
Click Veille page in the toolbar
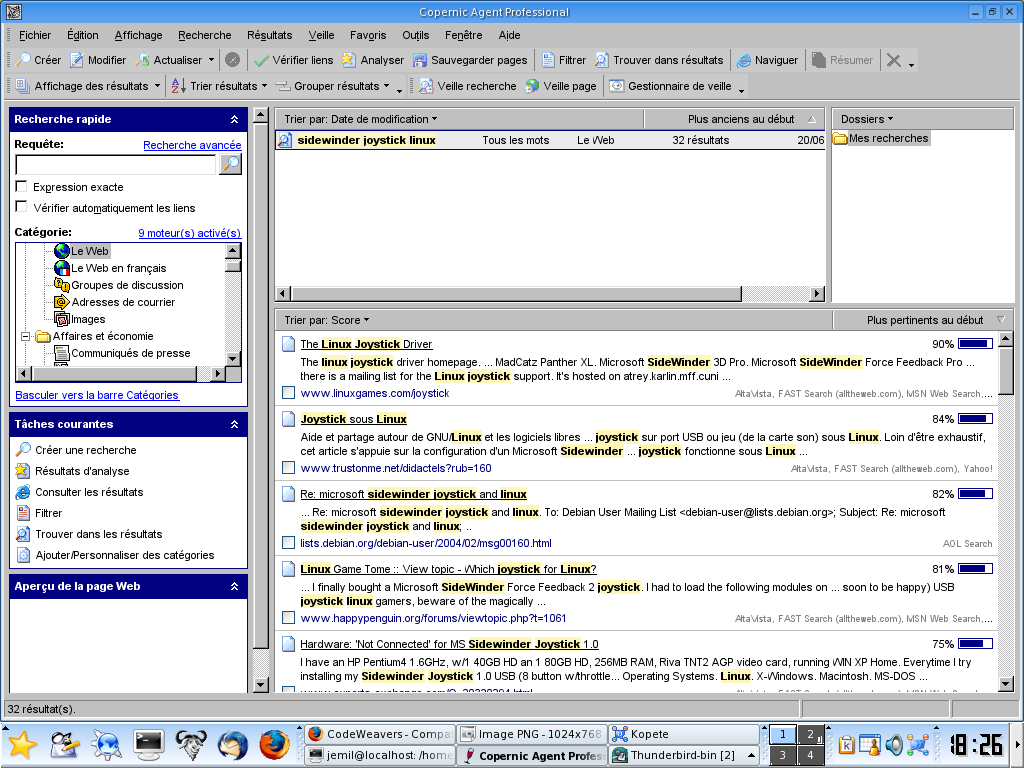[x=561, y=86]
